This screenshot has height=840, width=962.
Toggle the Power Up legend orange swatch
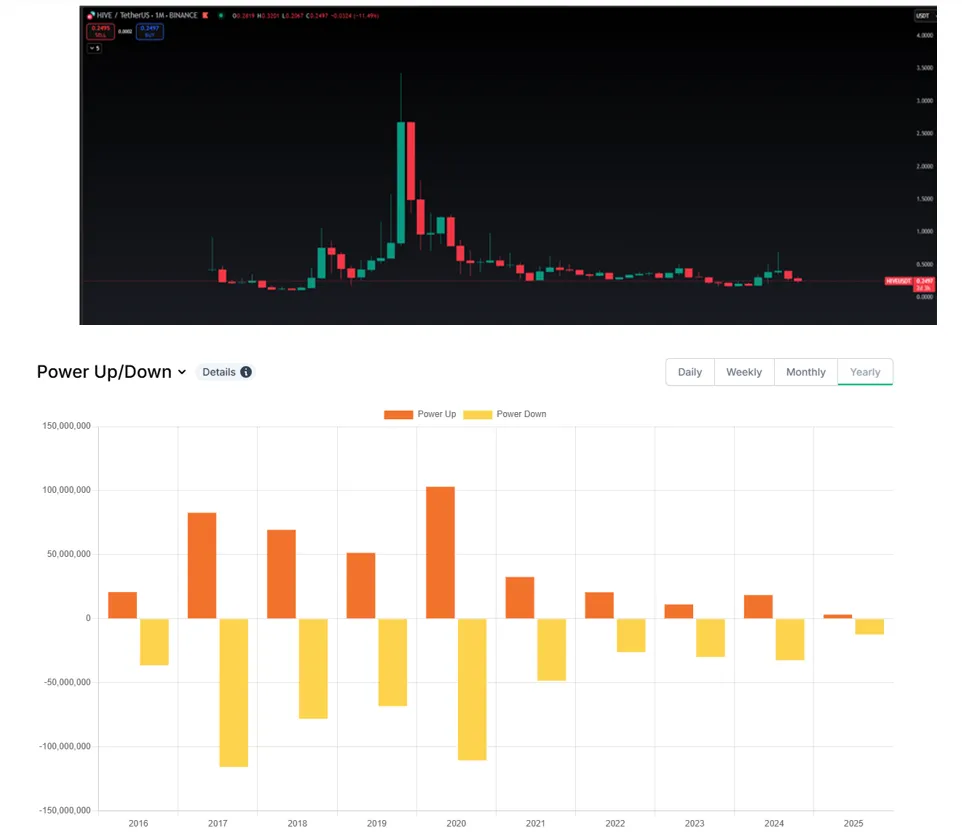pyautogui.click(x=398, y=415)
